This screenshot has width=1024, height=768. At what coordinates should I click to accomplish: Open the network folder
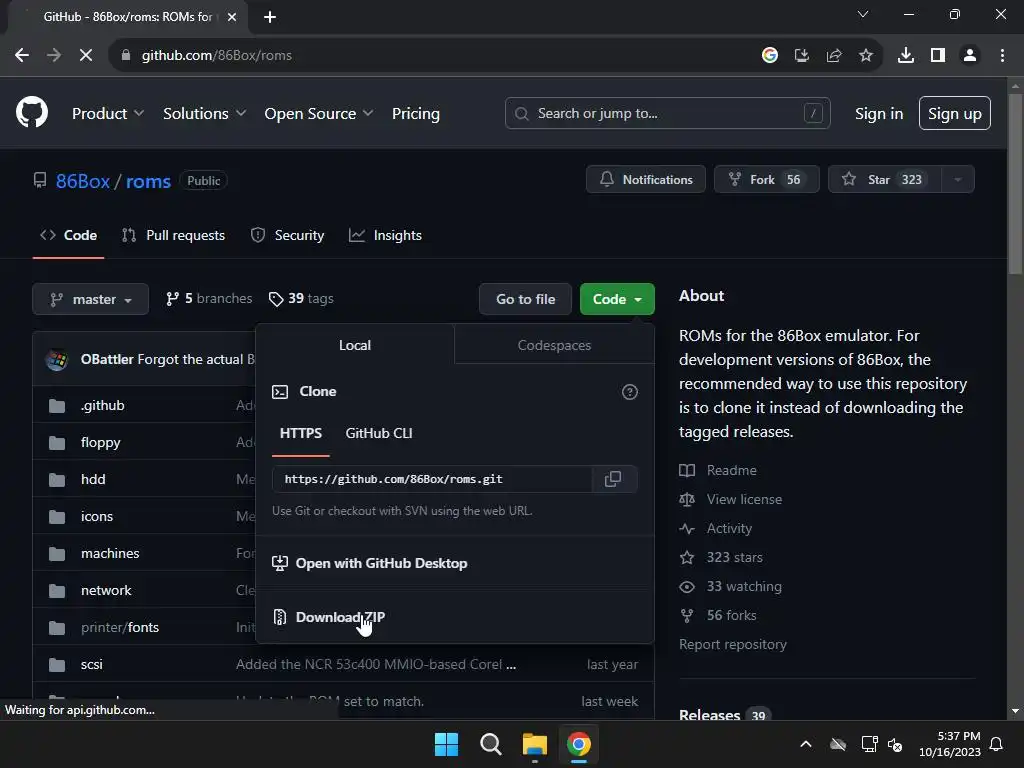click(x=106, y=590)
